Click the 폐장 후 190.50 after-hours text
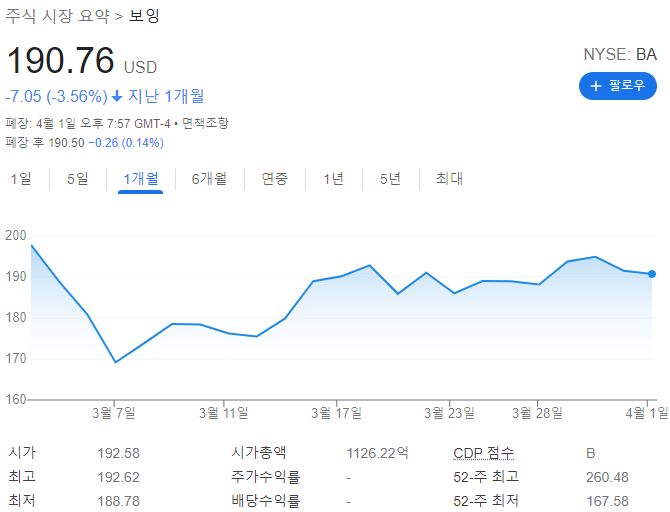Screen dimensions: 670x512 coord(45,143)
